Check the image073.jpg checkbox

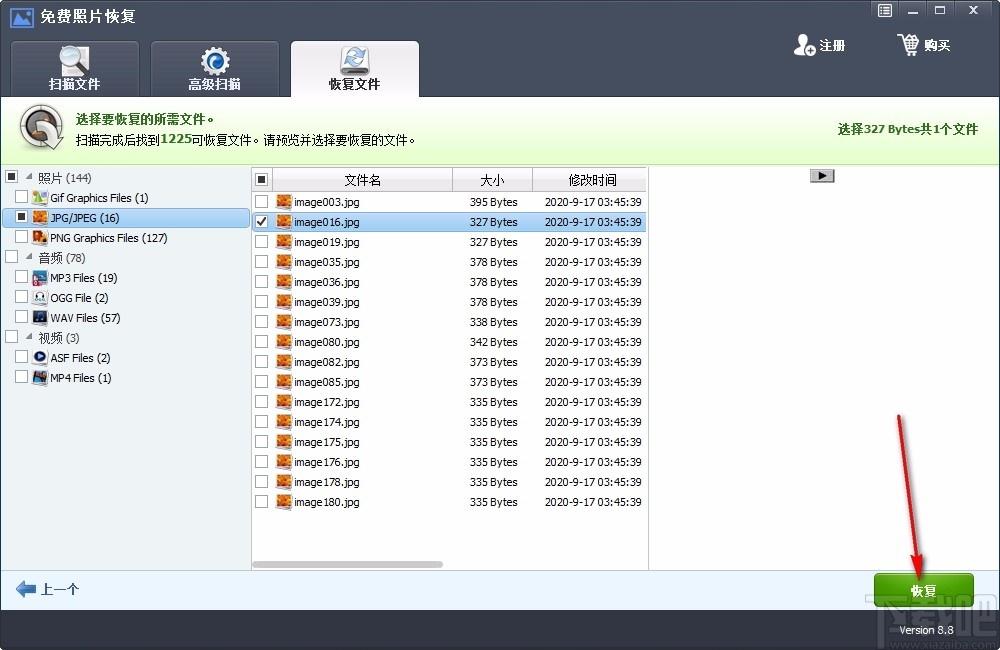pyautogui.click(x=261, y=321)
